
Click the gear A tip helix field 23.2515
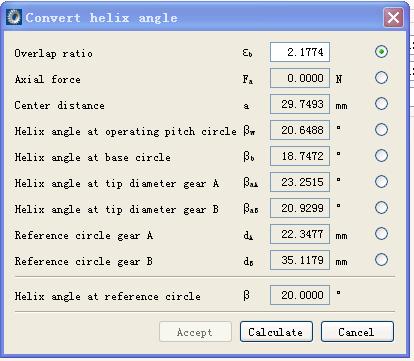(300, 182)
